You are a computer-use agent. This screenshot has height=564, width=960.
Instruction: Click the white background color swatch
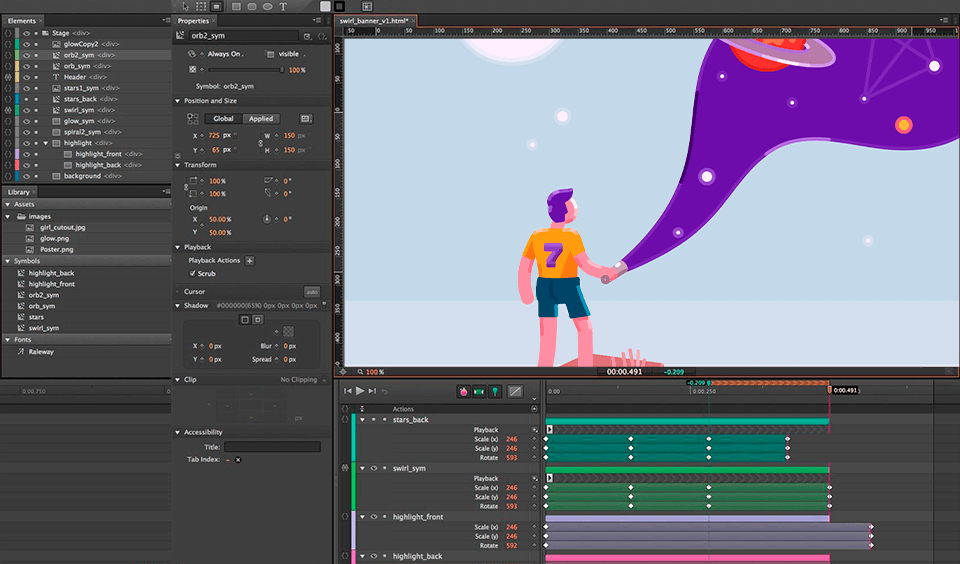point(325,6)
